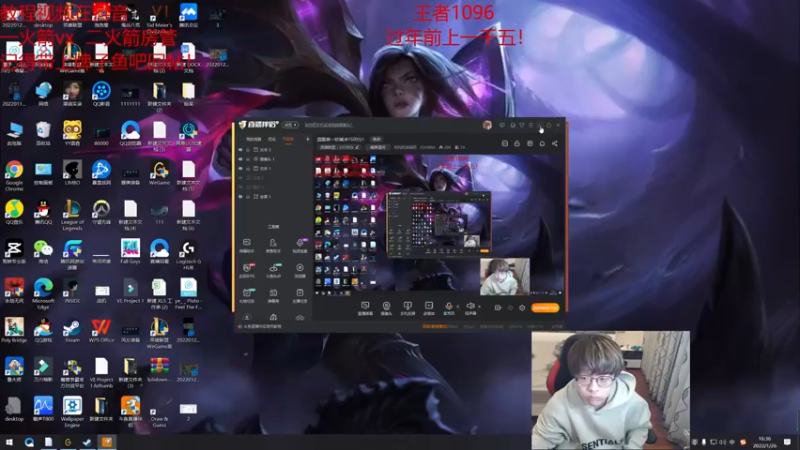The height and width of the screenshot is (450, 800).
Task: Hide the 全屏 1 layer with its eye icon
Action: (240, 196)
